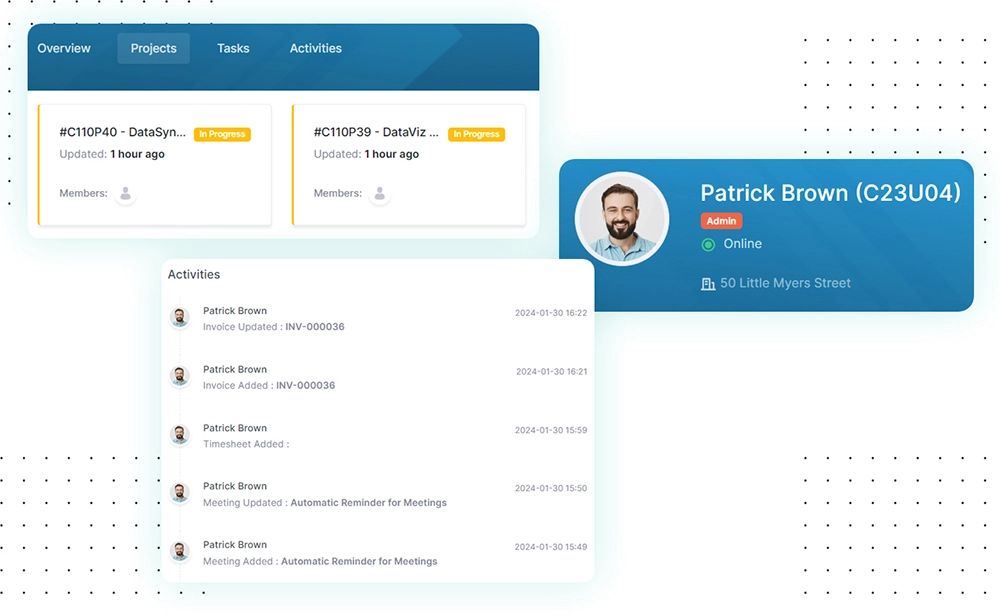Open project #C110P40 - DataSyn title
The image size is (1000, 614).
(122, 133)
